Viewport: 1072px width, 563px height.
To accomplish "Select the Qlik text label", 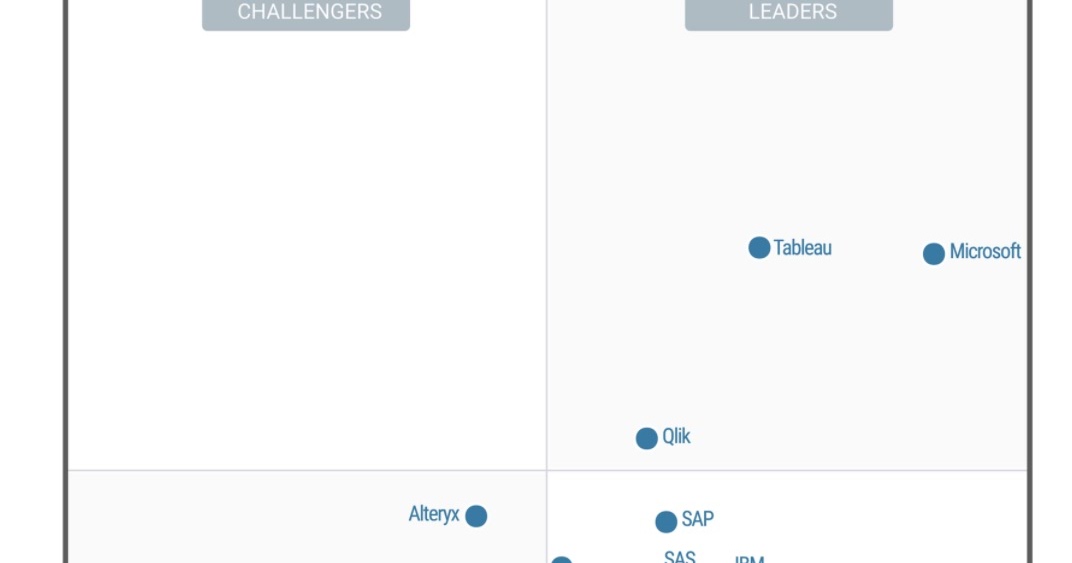I will [x=676, y=436].
